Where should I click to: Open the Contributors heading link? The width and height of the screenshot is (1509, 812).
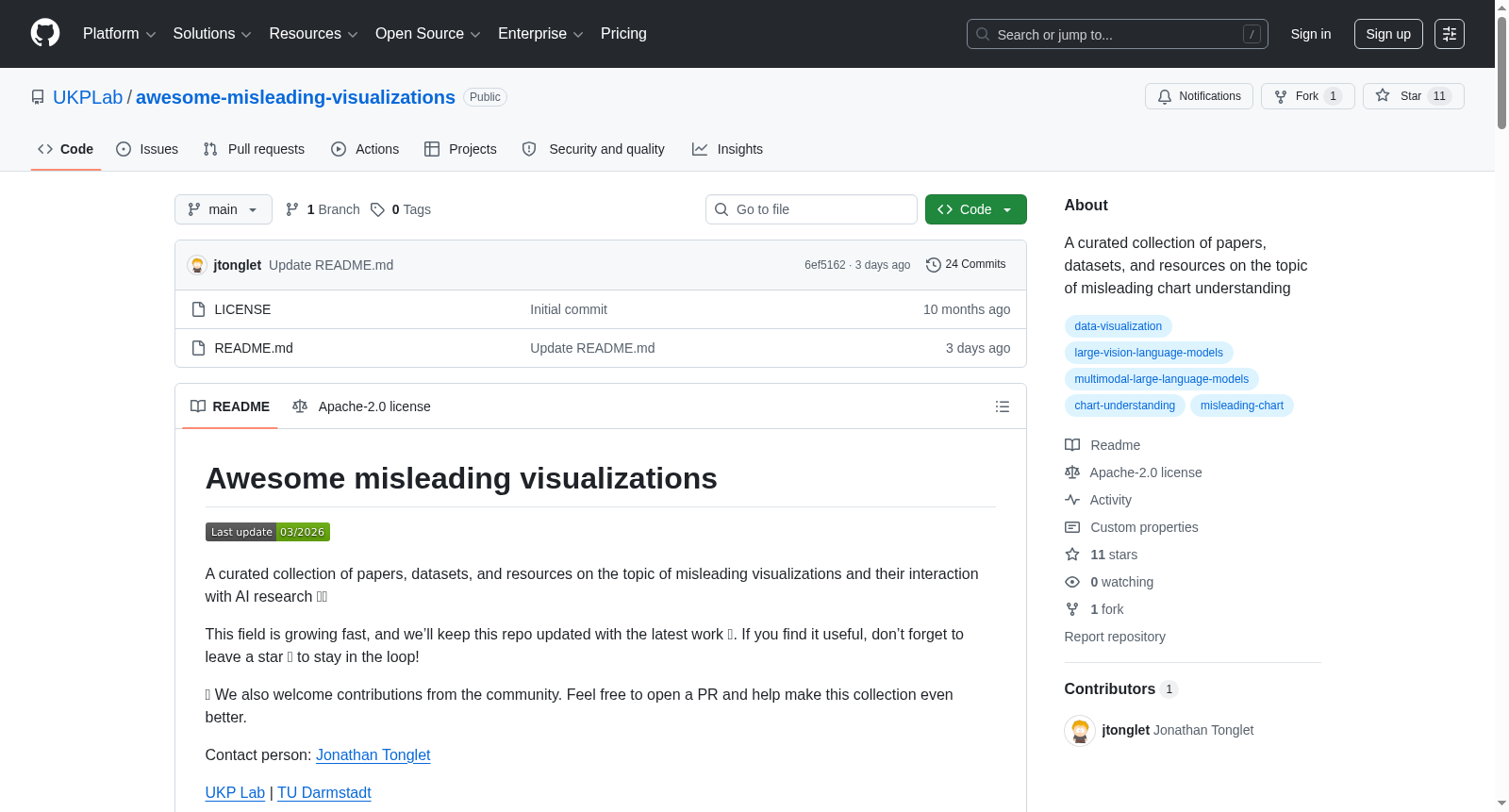pos(1120,689)
